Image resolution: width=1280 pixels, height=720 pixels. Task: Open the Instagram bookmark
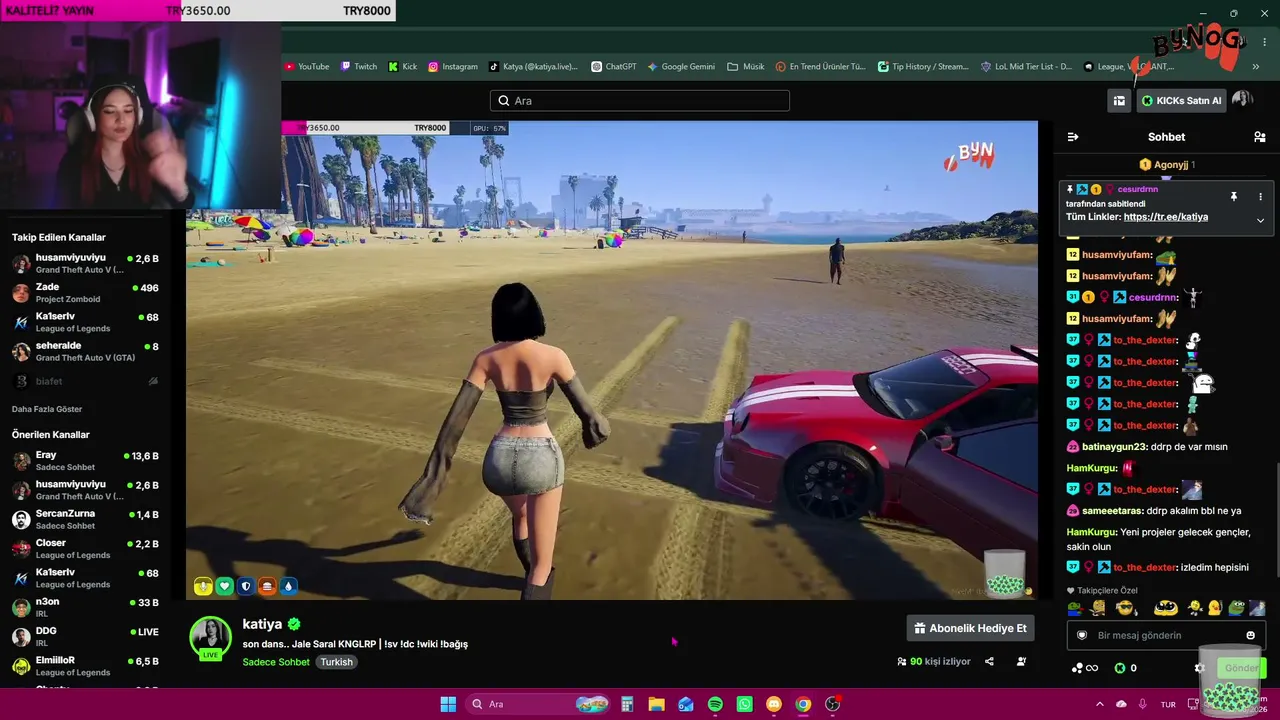453,67
